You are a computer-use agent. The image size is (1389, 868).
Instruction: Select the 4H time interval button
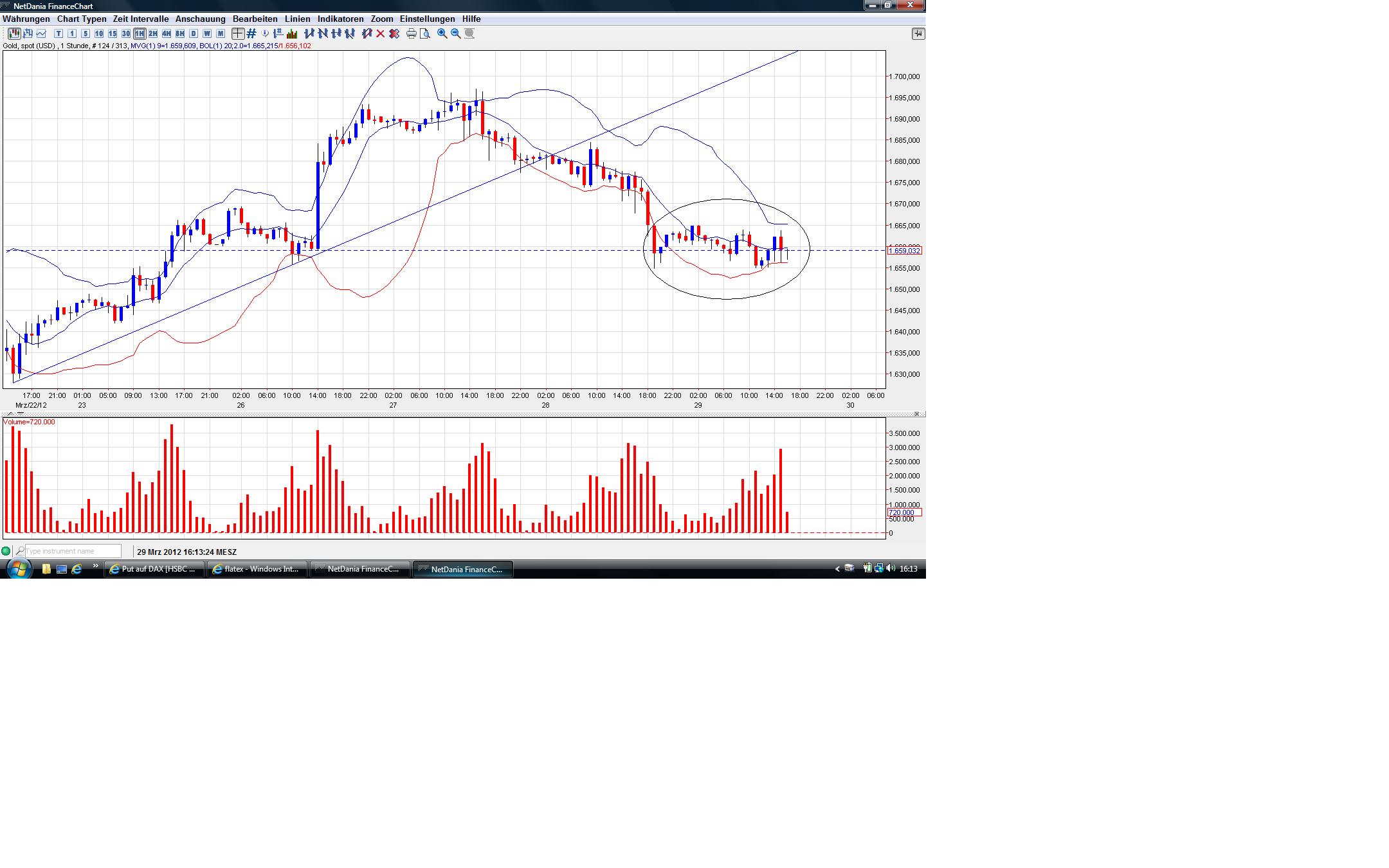(167, 33)
